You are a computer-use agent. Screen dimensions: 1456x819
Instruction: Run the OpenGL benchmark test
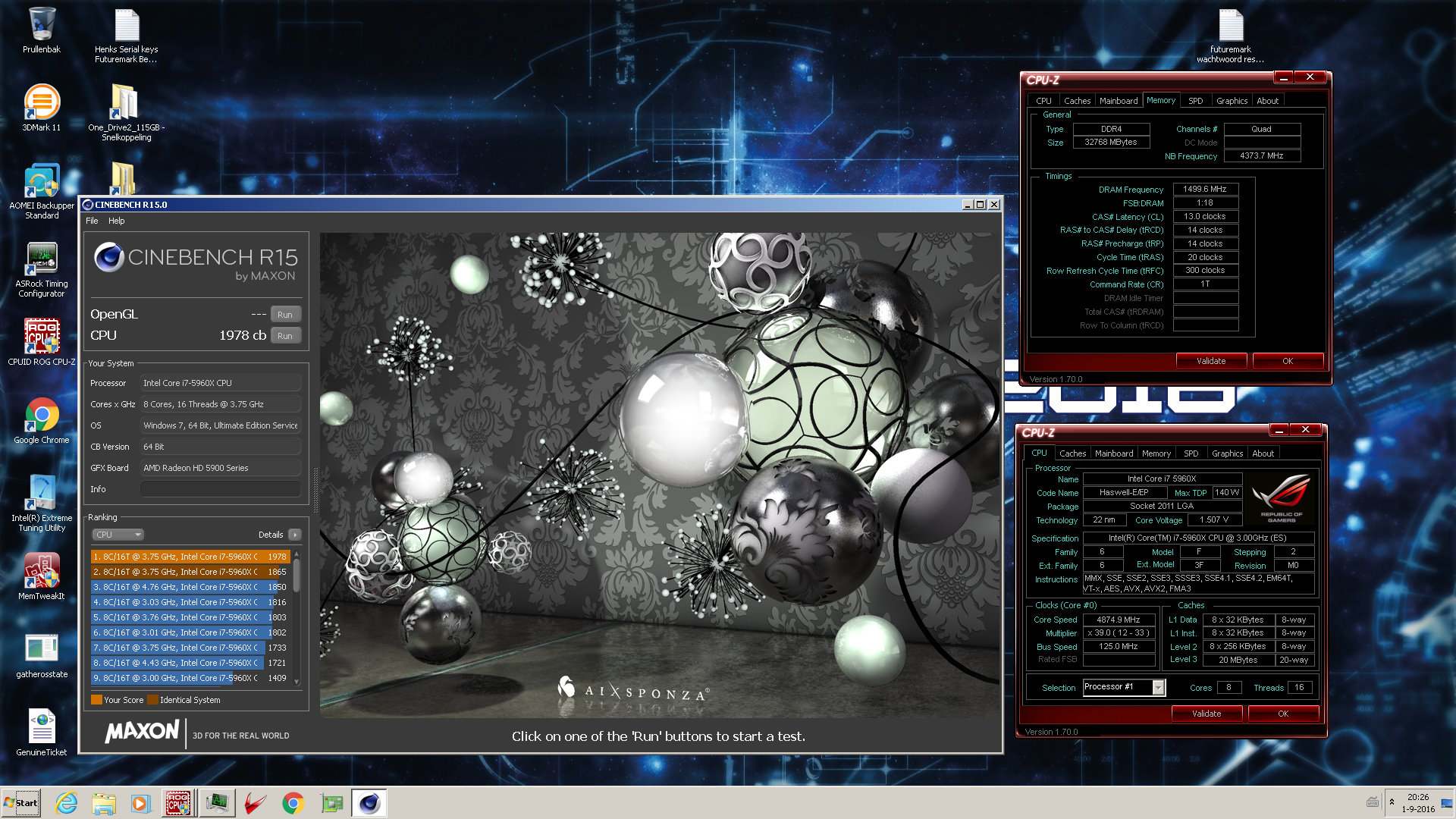[285, 314]
